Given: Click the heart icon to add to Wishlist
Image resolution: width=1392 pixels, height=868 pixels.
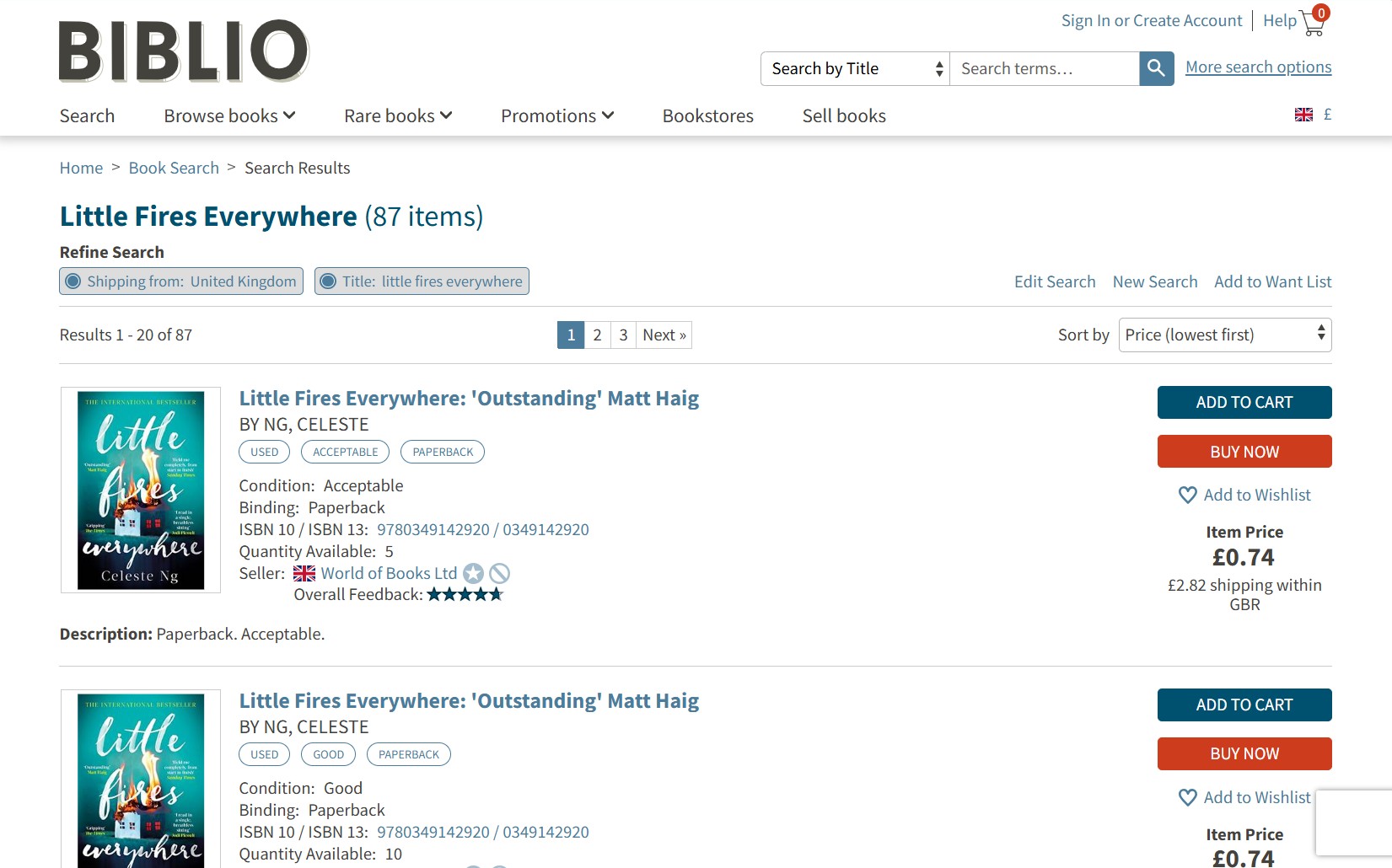Looking at the screenshot, I should click(1187, 495).
